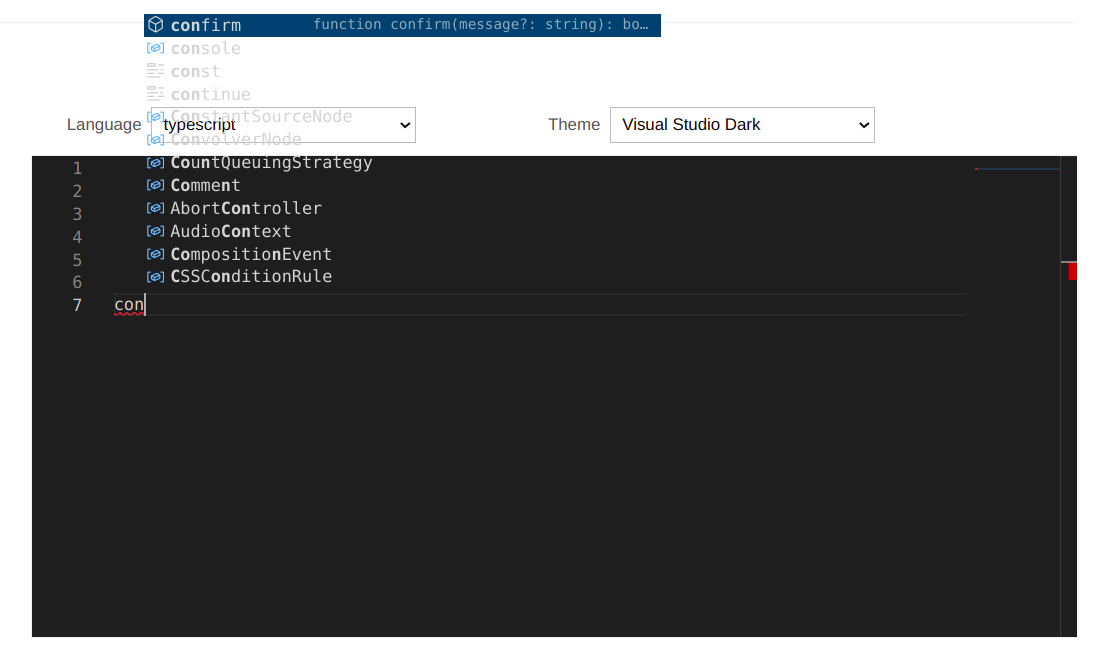
Task: Select the icon beside AbortController
Action: [155, 208]
